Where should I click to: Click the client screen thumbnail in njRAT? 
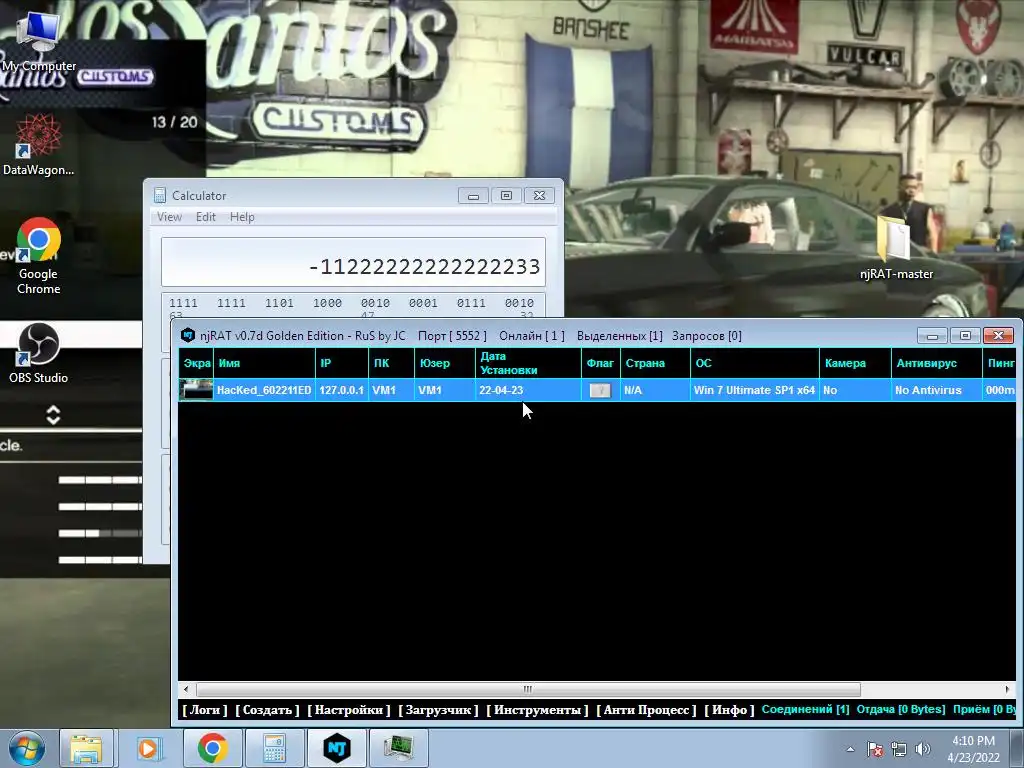click(196, 390)
